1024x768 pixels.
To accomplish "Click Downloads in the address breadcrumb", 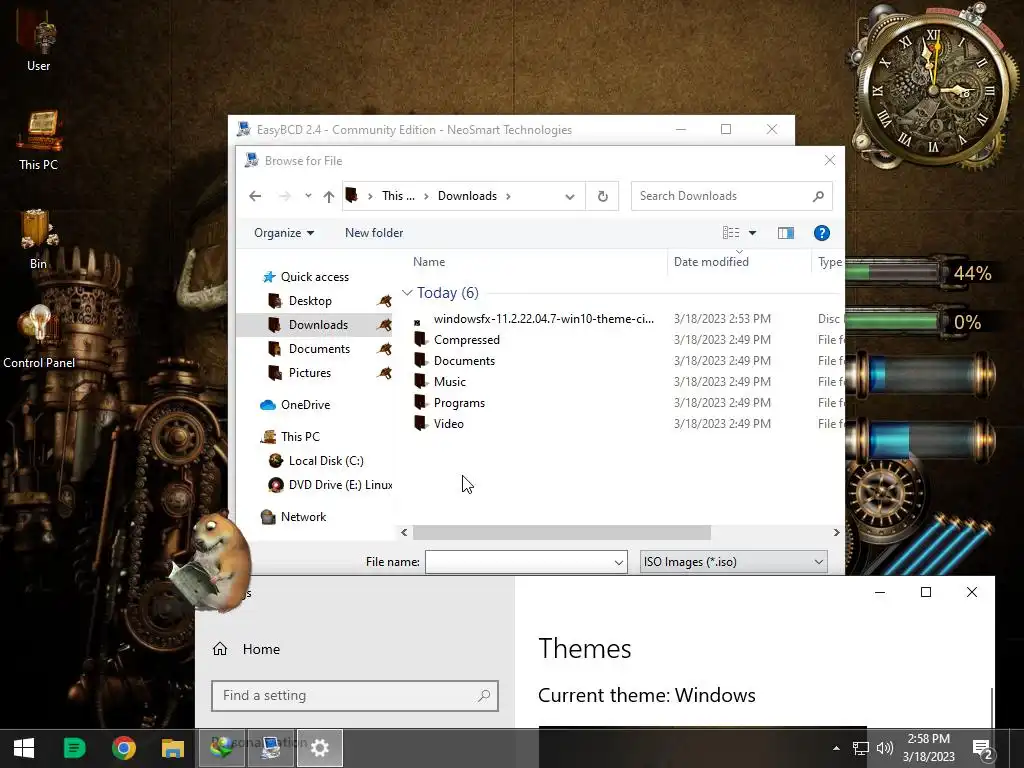I will [x=467, y=196].
